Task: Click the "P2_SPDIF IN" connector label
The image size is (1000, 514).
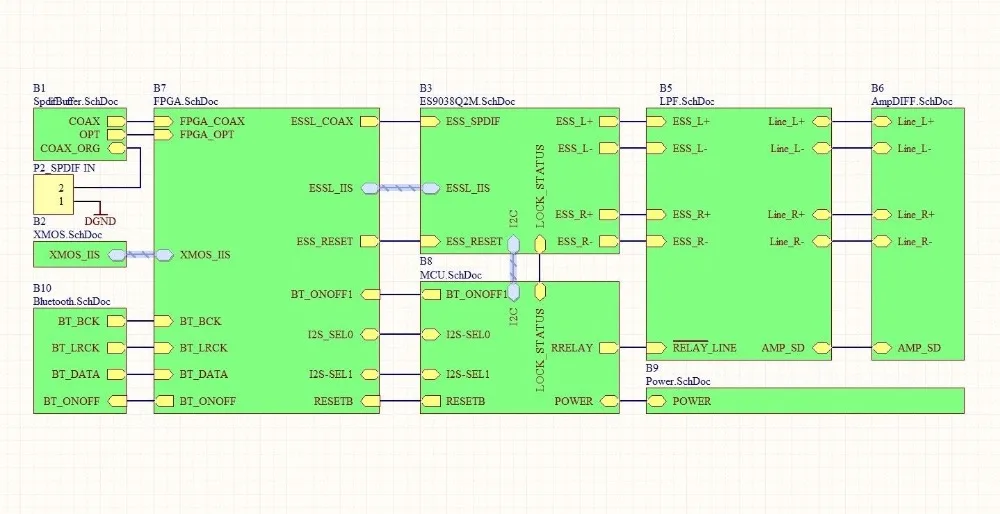Action: 64,168
